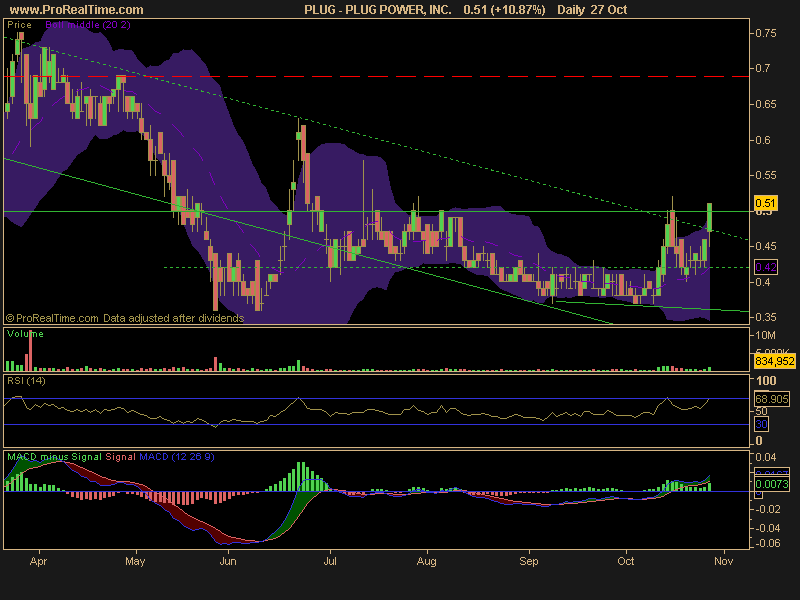Click the Oct date axis label
800x600 pixels.
click(626, 561)
